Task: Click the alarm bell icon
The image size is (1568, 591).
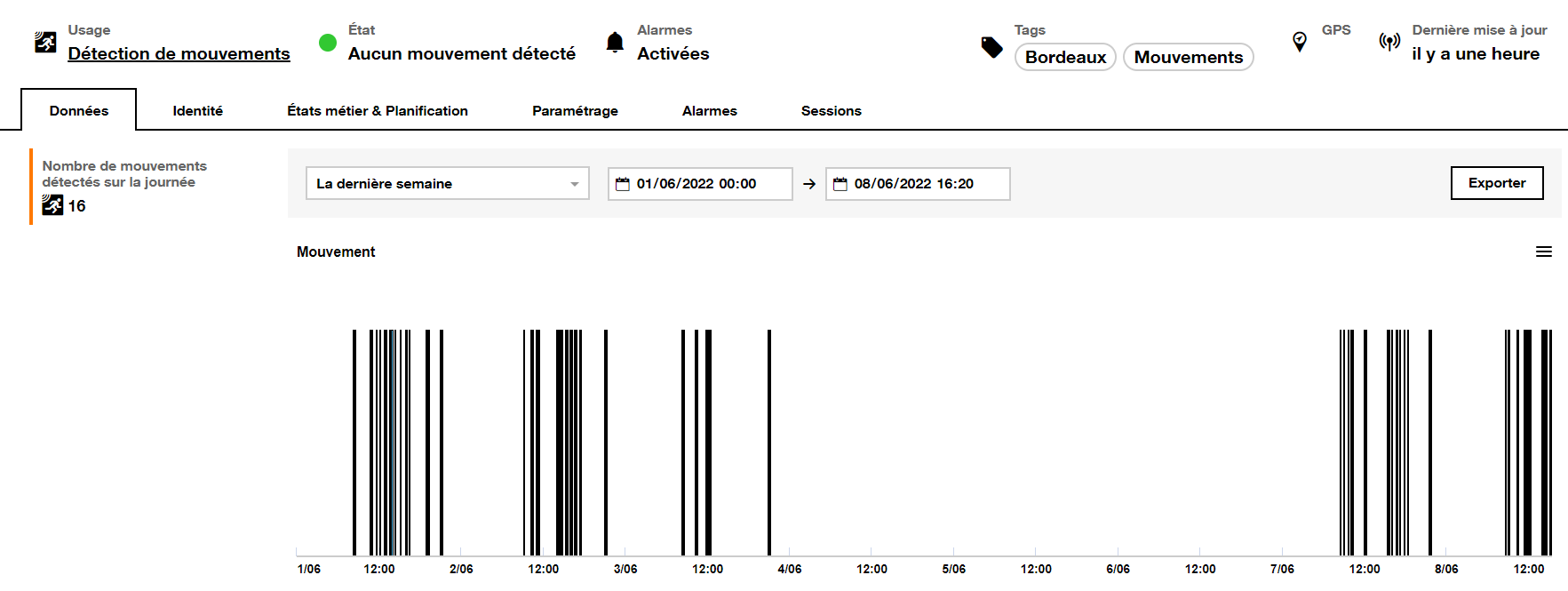Action: click(615, 43)
